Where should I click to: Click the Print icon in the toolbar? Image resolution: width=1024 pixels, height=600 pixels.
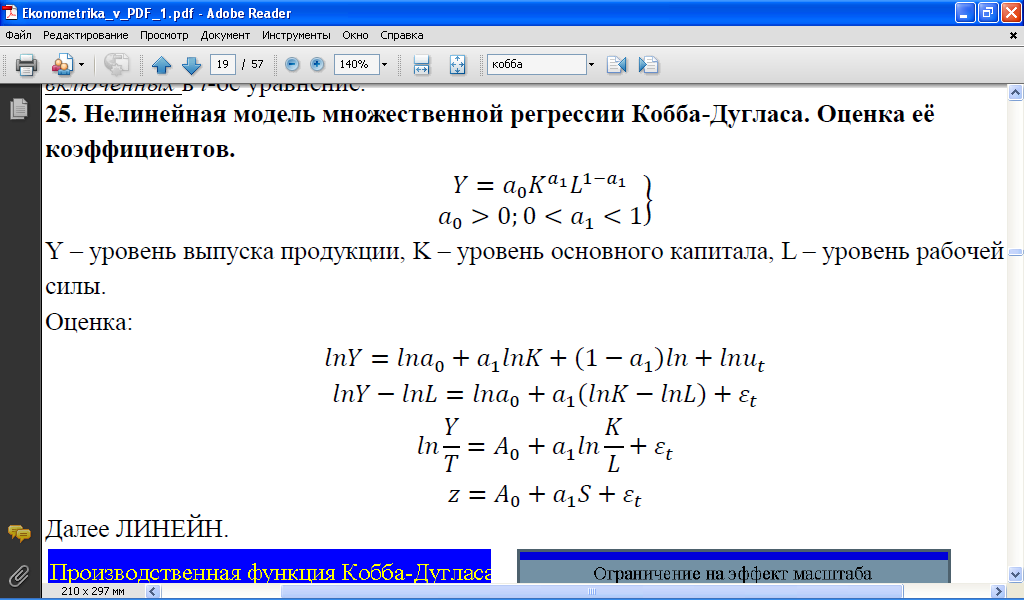[26, 65]
